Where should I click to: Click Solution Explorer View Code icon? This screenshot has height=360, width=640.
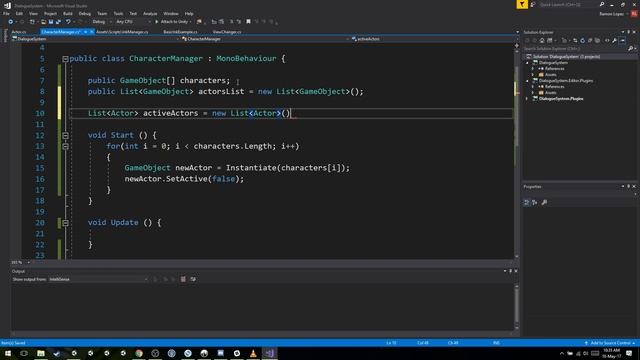607,40
